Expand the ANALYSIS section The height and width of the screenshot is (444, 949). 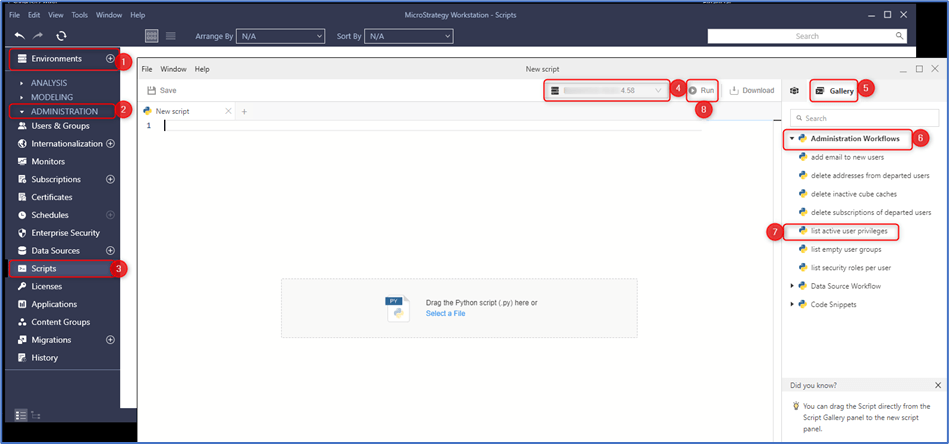pos(22,83)
